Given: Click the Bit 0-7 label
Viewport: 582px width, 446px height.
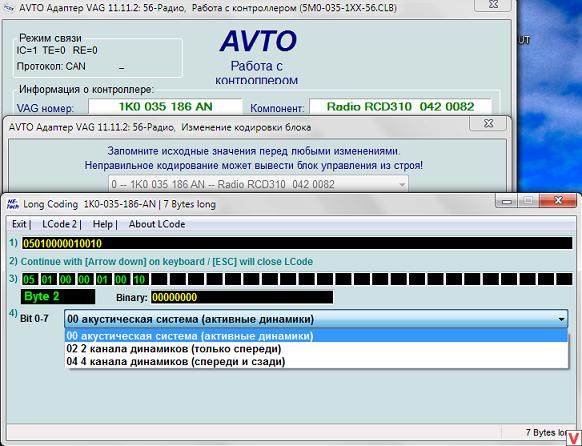Looking at the screenshot, I should tap(34, 318).
